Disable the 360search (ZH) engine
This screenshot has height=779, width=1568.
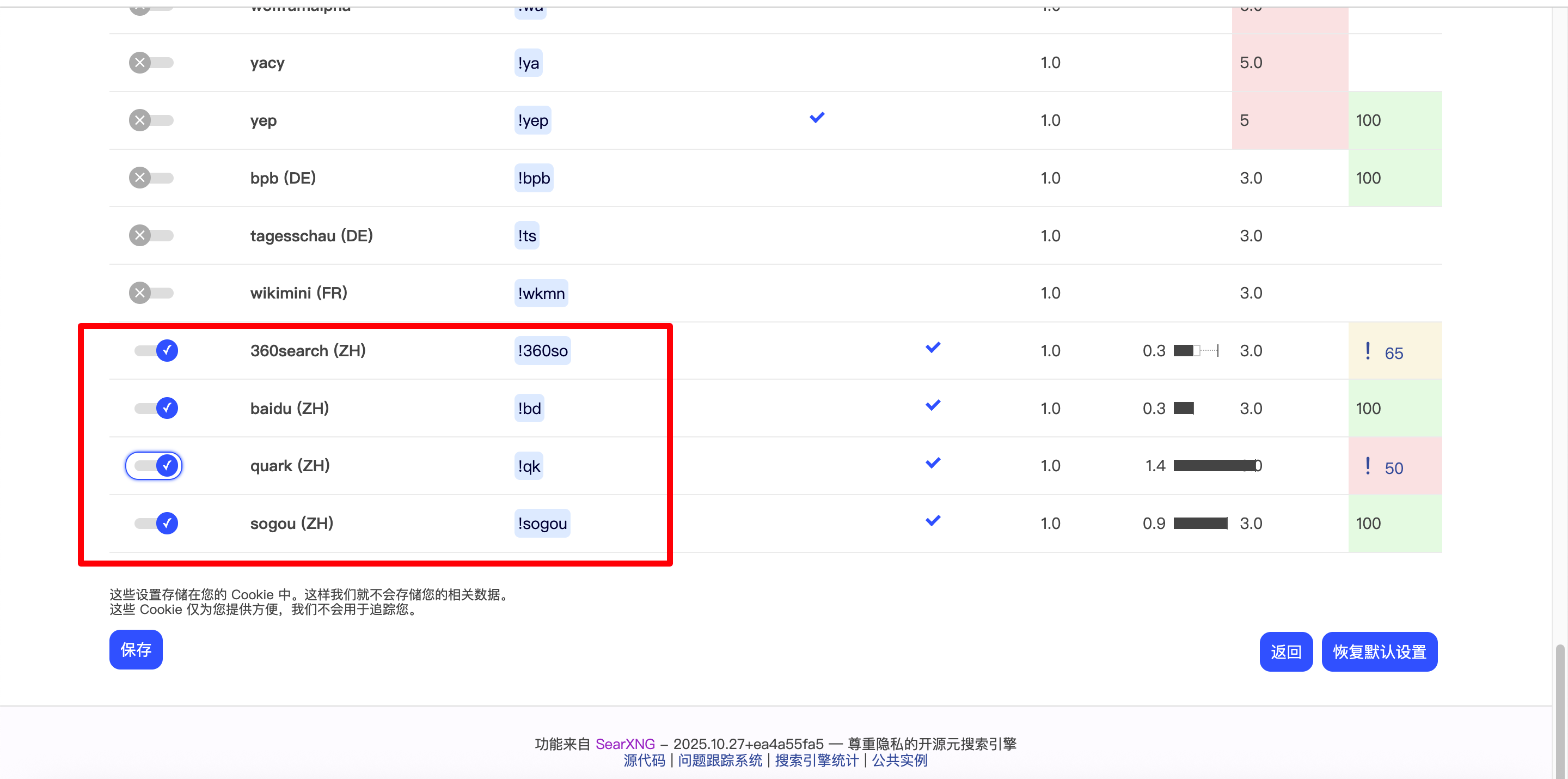tap(156, 350)
